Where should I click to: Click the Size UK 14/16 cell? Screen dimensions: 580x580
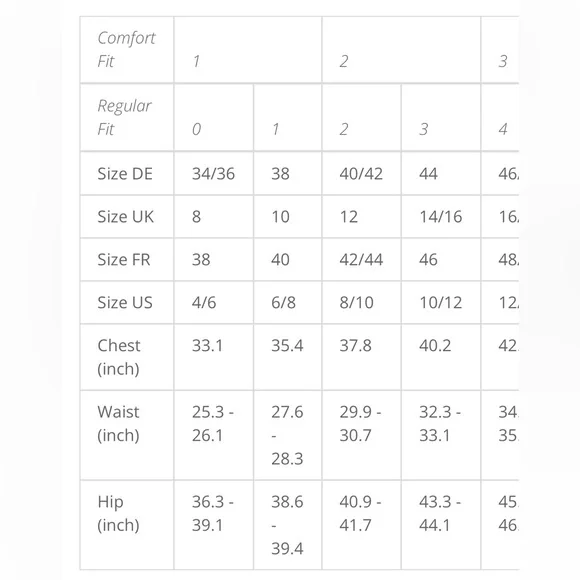coord(441,216)
